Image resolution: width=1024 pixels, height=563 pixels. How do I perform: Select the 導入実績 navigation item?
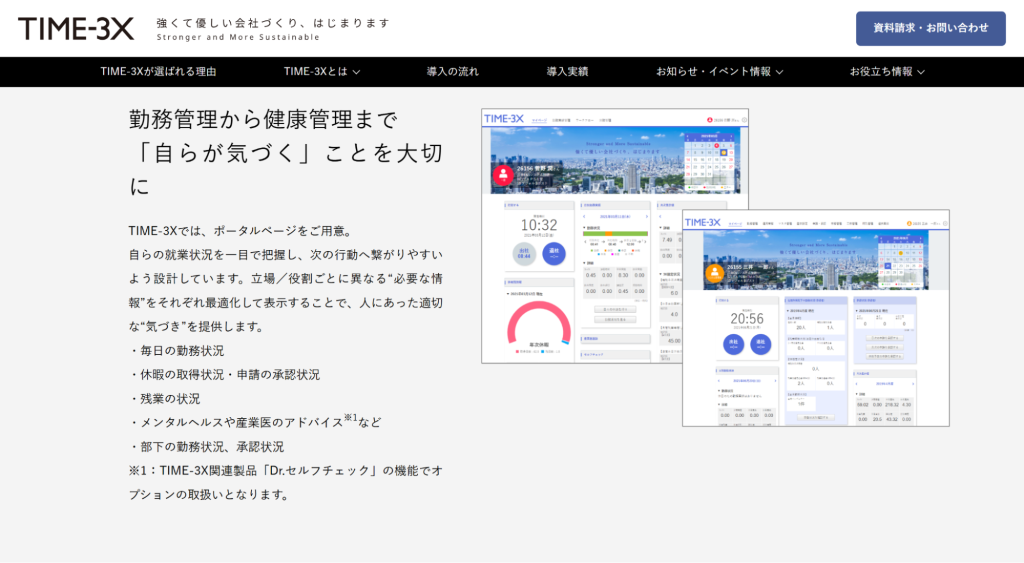point(567,72)
